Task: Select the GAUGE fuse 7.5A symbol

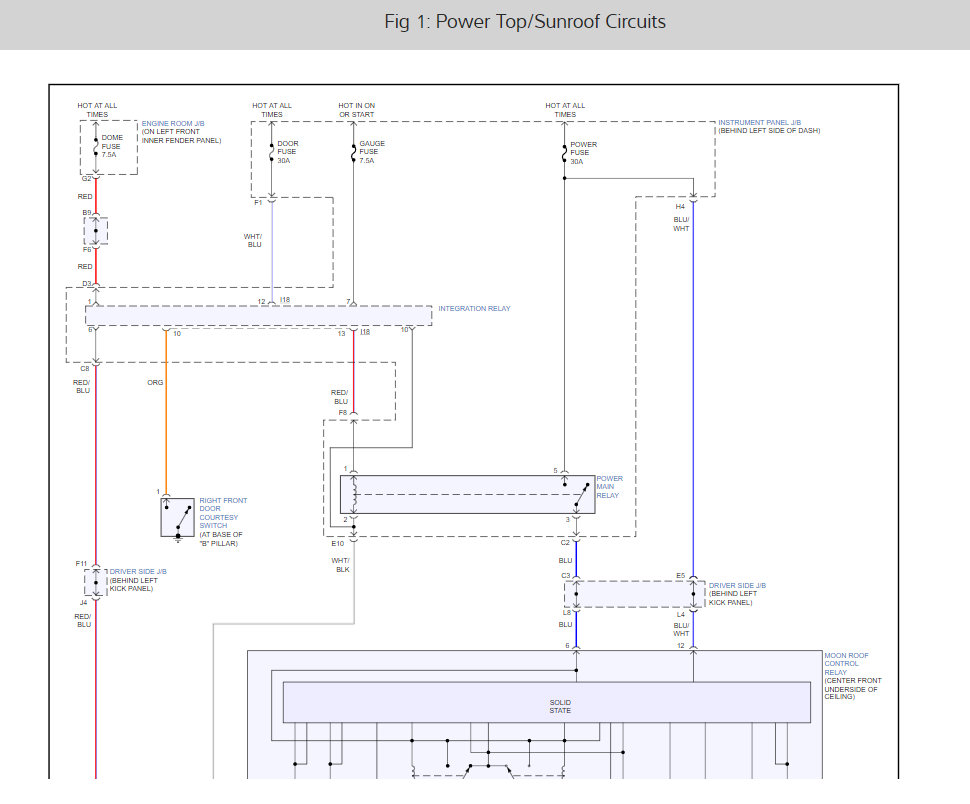Action: (354, 151)
